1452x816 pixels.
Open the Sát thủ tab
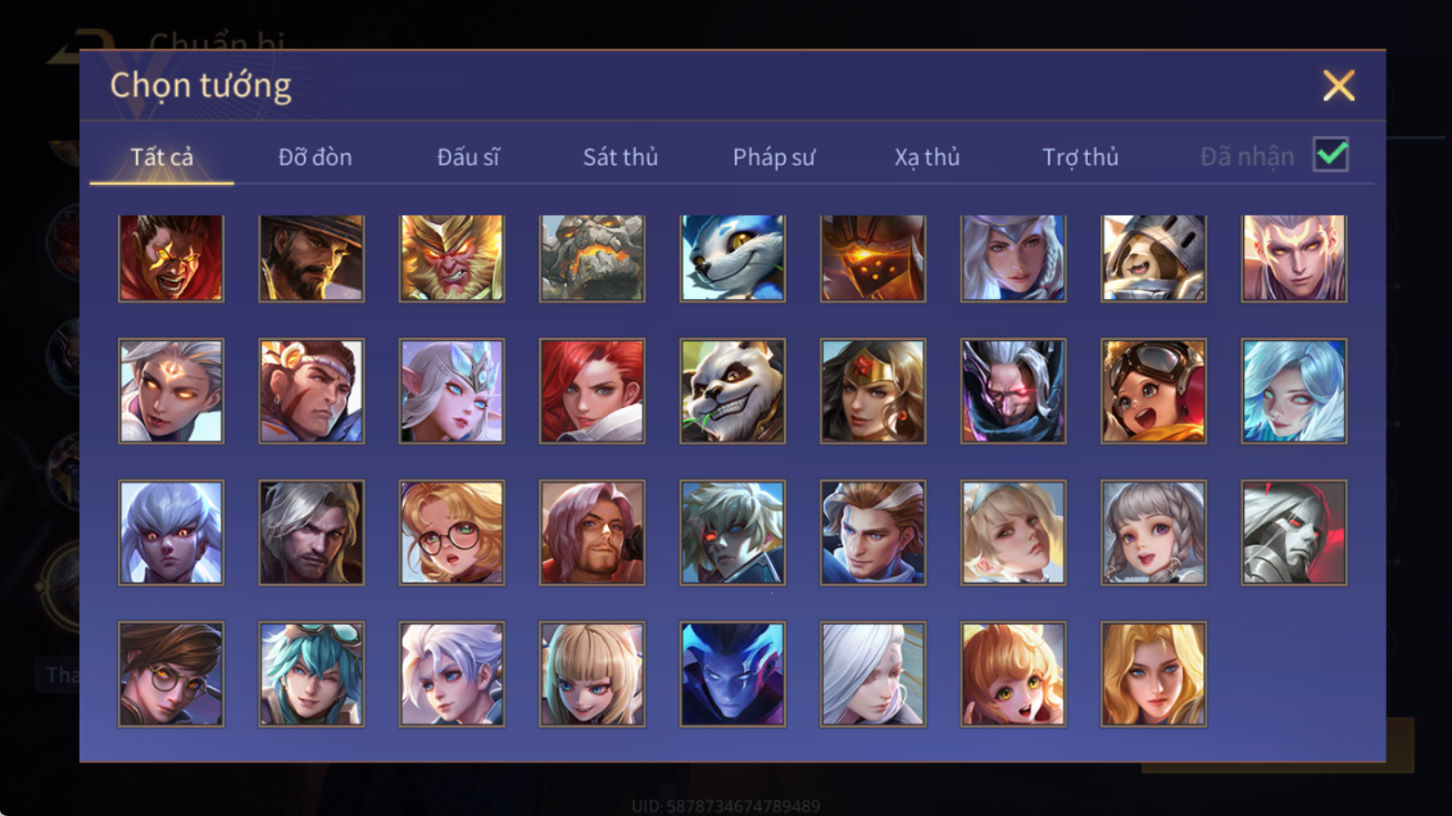pos(620,157)
